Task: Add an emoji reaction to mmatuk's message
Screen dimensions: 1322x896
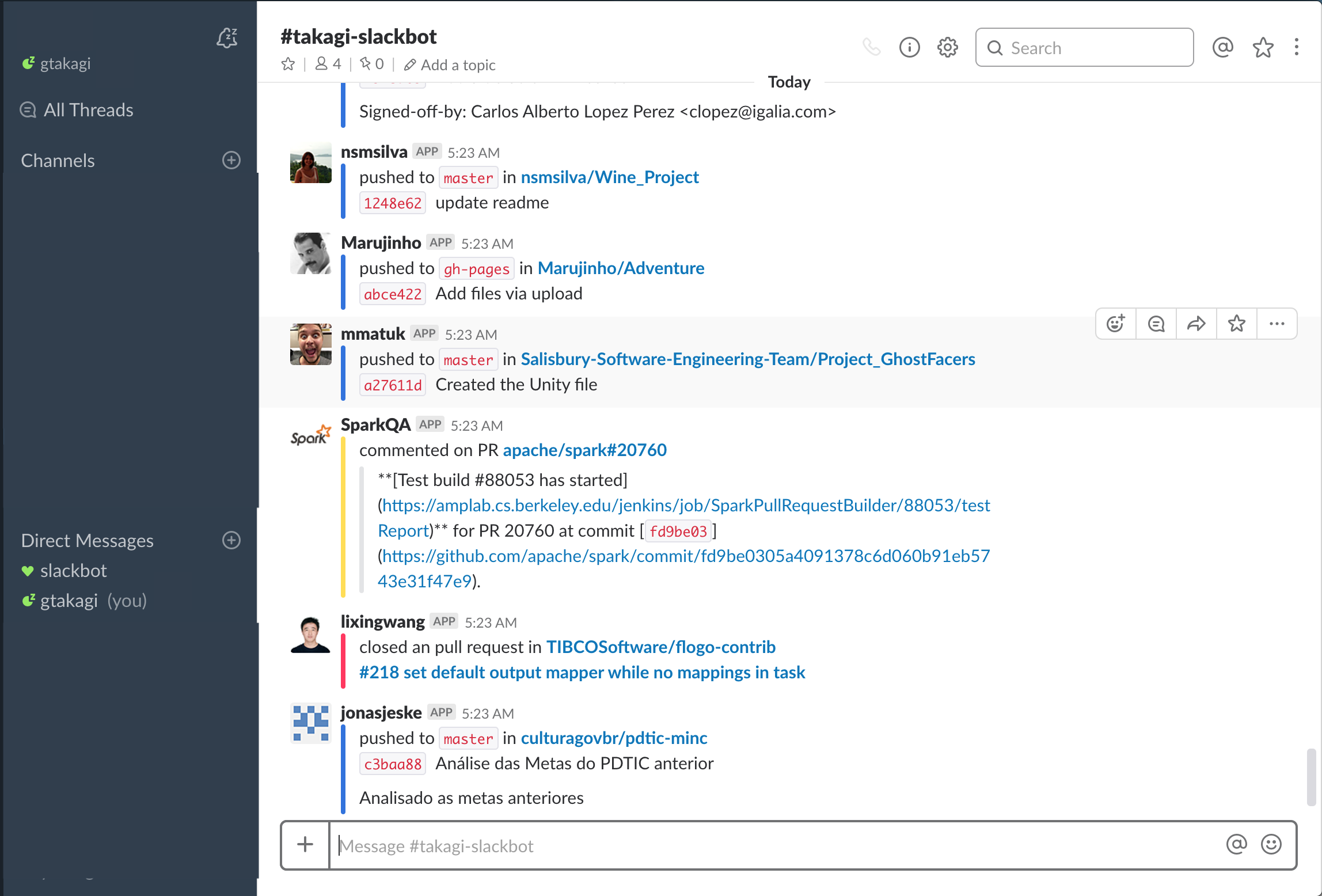Action: [1115, 324]
